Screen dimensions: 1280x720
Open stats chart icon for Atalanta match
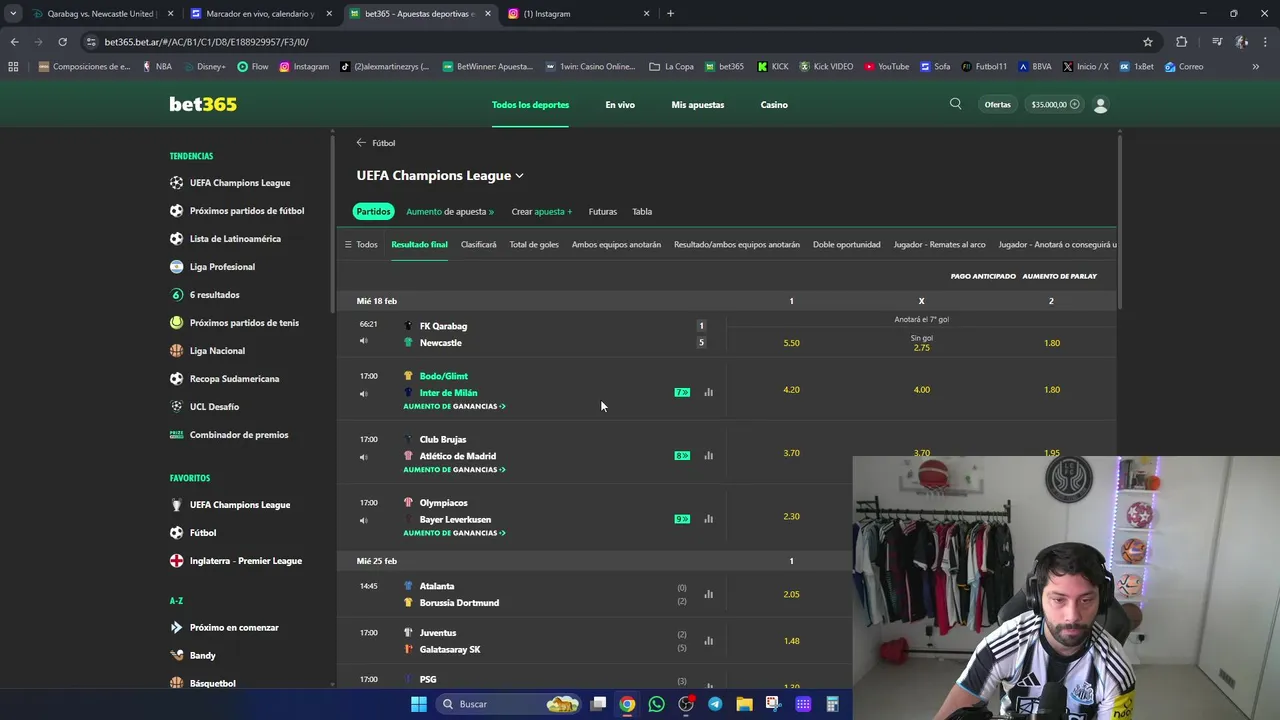tap(708, 594)
